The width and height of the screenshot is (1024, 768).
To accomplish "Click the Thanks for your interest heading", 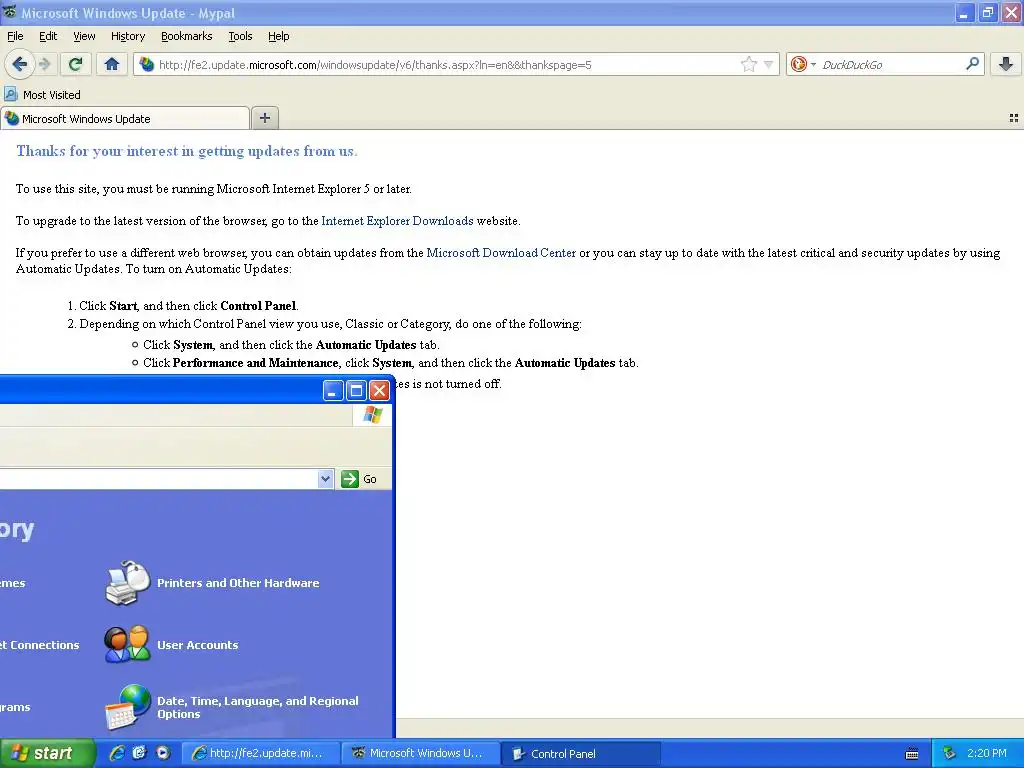I will pyautogui.click(x=186, y=151).
